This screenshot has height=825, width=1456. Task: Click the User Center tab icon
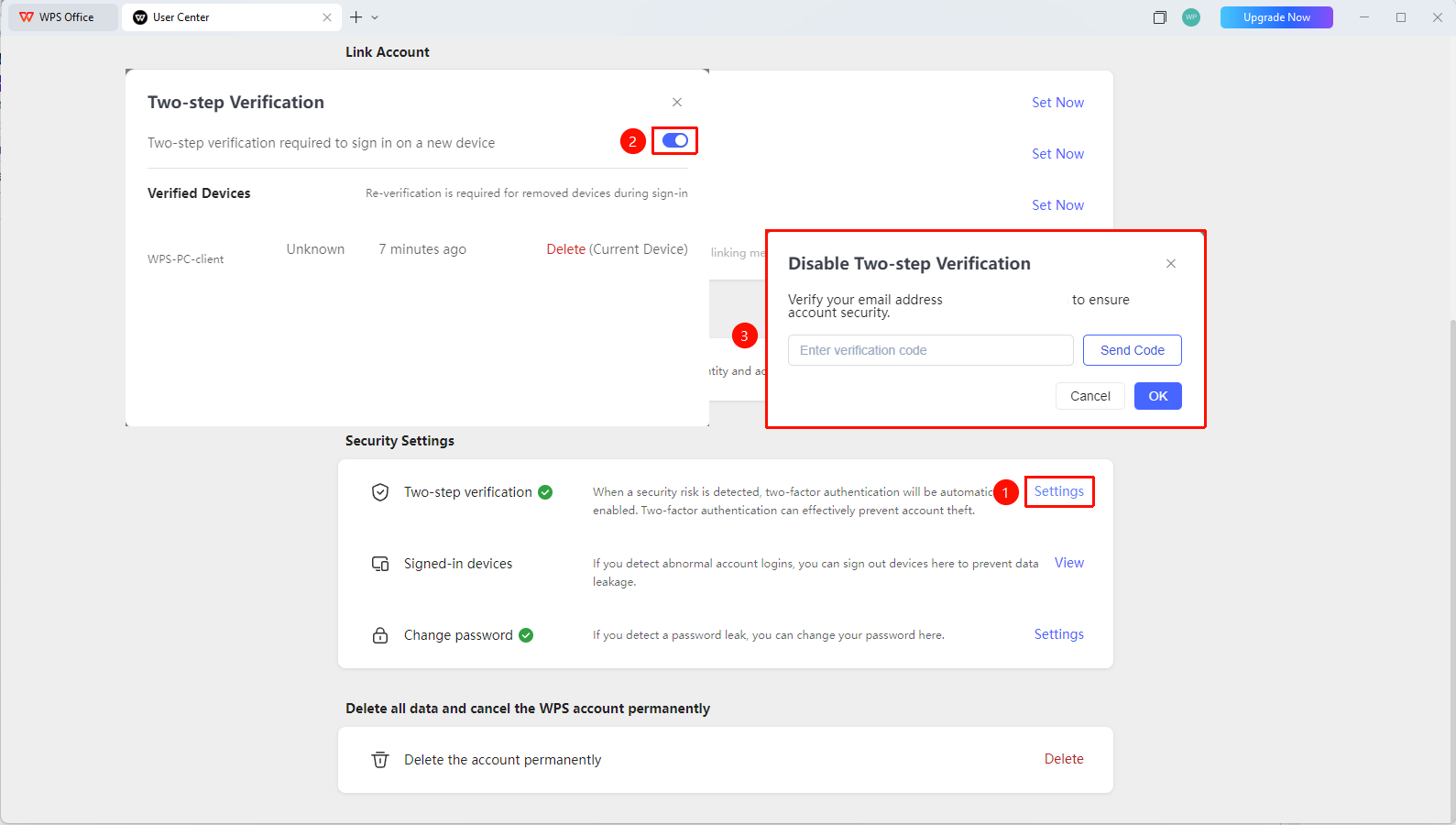(x=140, y=17)
